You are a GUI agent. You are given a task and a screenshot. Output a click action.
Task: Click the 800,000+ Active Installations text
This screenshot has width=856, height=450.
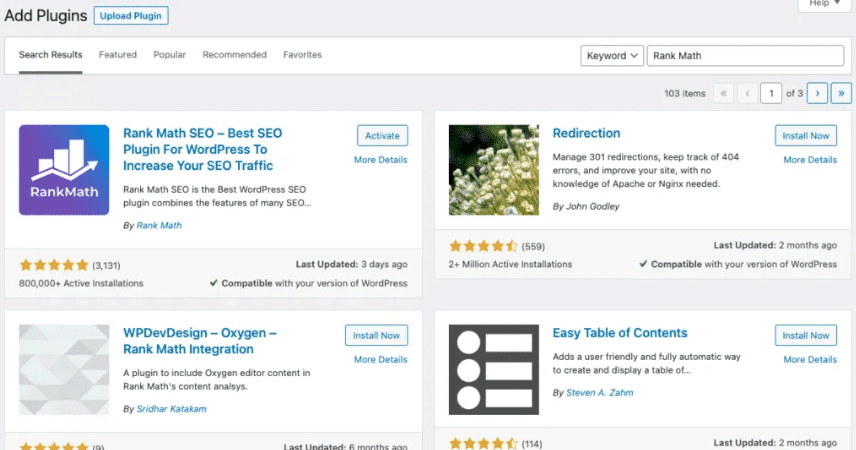pyautogui.click(x=81, y=283)
